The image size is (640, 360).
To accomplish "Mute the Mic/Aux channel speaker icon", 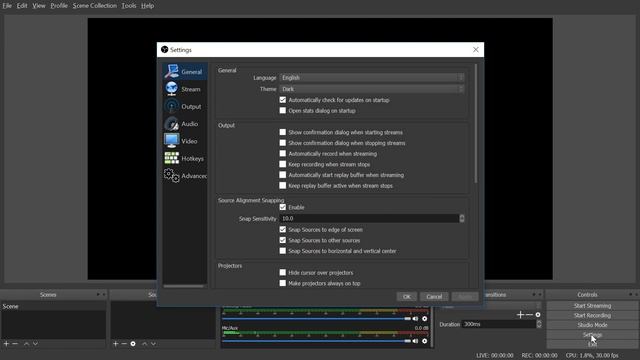I will point(416,341).
